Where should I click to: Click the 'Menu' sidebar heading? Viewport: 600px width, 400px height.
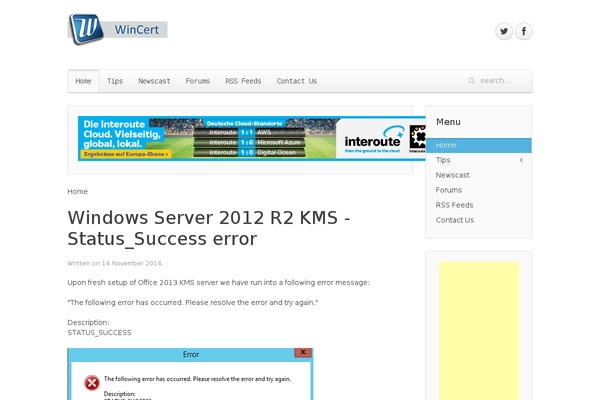448,122
